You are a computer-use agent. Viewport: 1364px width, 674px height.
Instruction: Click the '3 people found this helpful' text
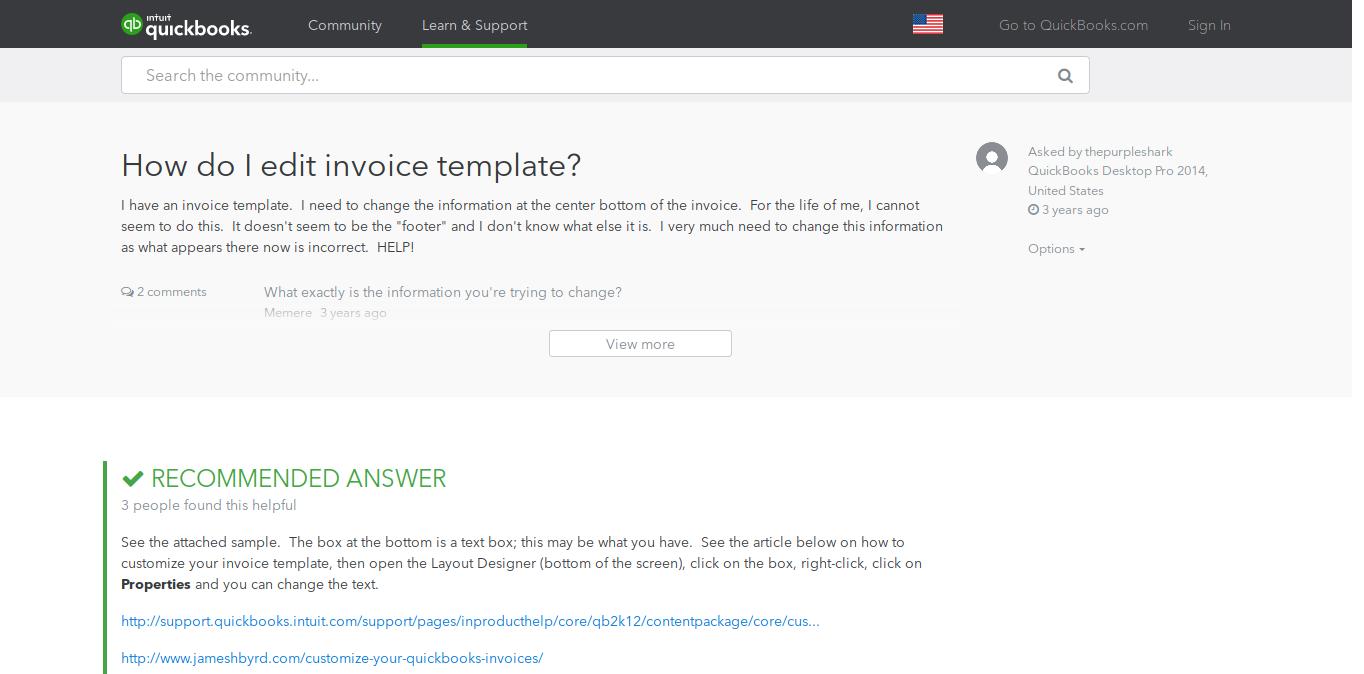click(209, 505)
